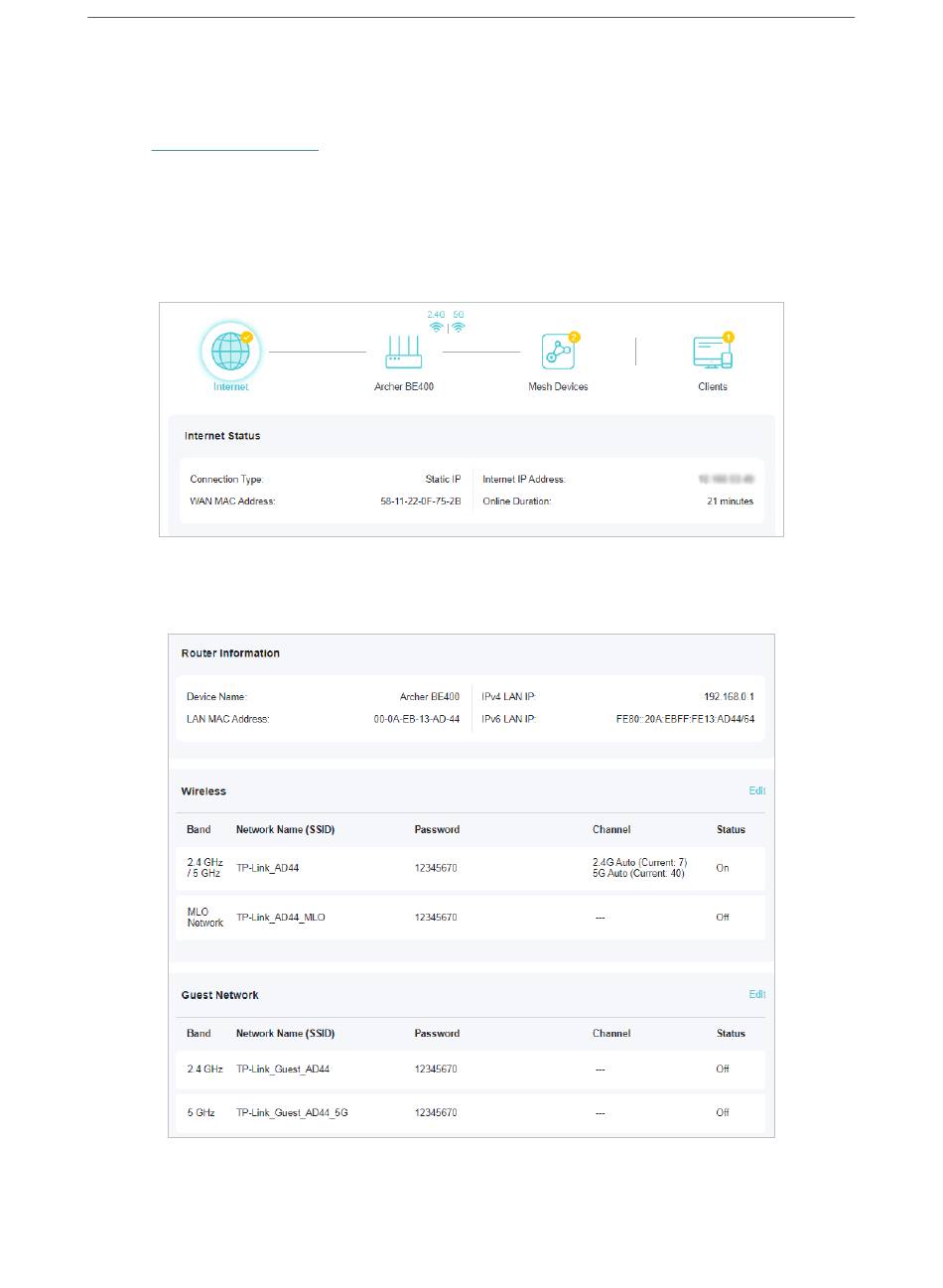Click the MLO Network band cell

click(x=205, y=918)
